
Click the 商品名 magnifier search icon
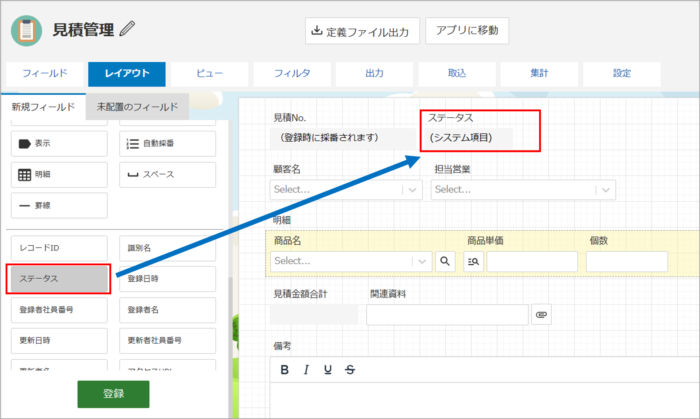click(x=445, y=261)
